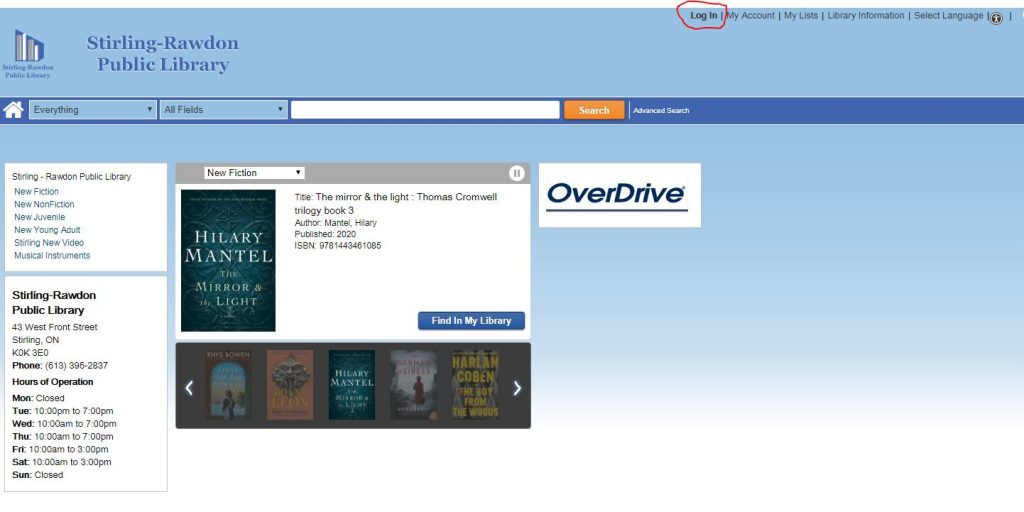Click the Published: 2020 text
1024x512 pixels.
[325, 234]
